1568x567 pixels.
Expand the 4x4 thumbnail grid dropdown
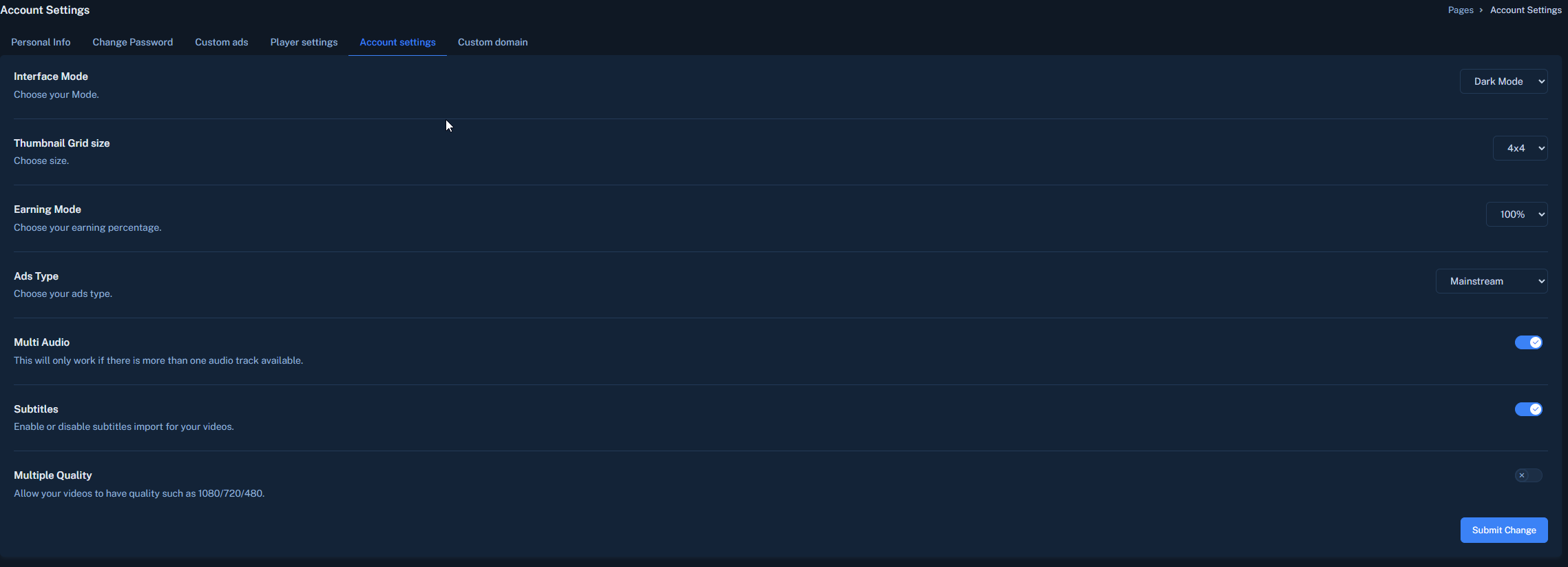pos(1520,148)
